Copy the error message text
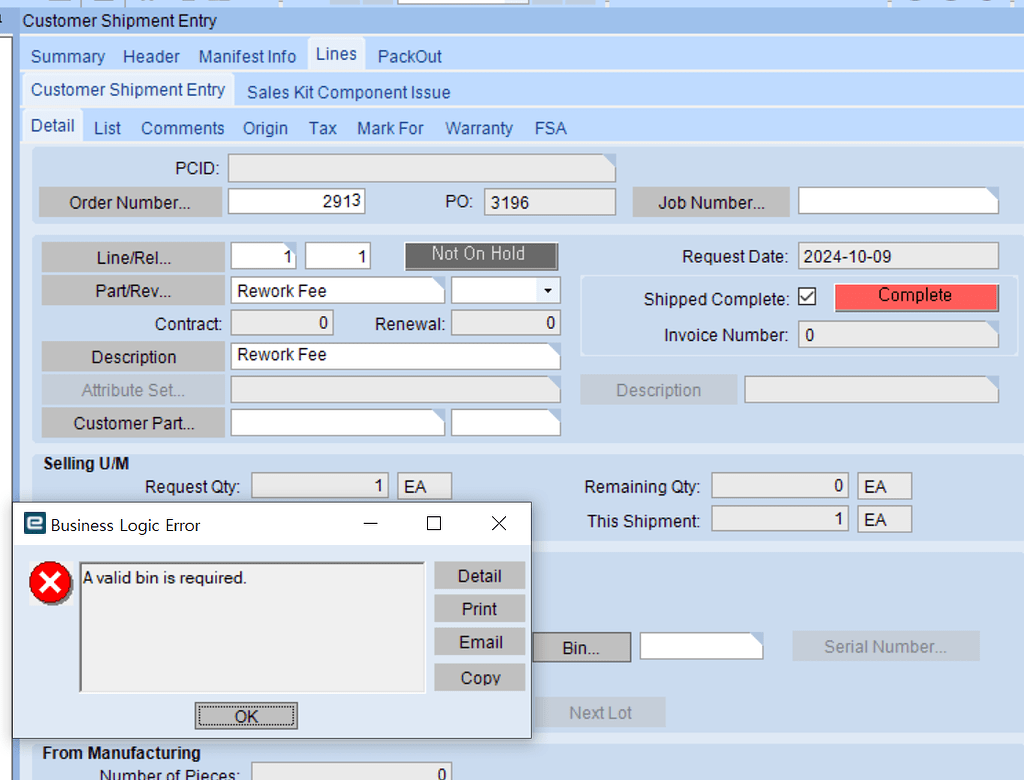 (x=479, y=677)
